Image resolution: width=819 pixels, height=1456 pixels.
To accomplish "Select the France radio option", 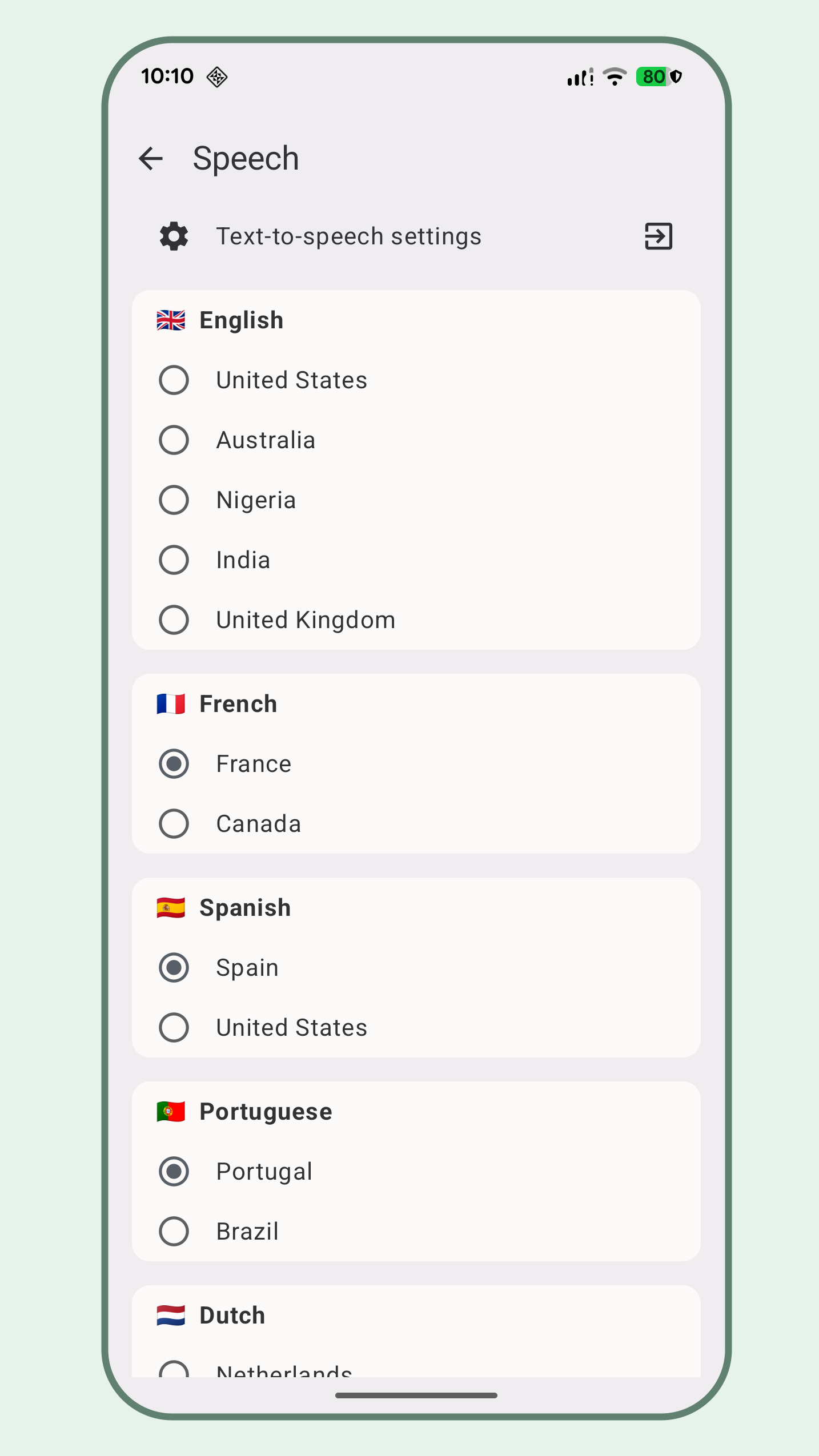I will click(x=174, y=764).
